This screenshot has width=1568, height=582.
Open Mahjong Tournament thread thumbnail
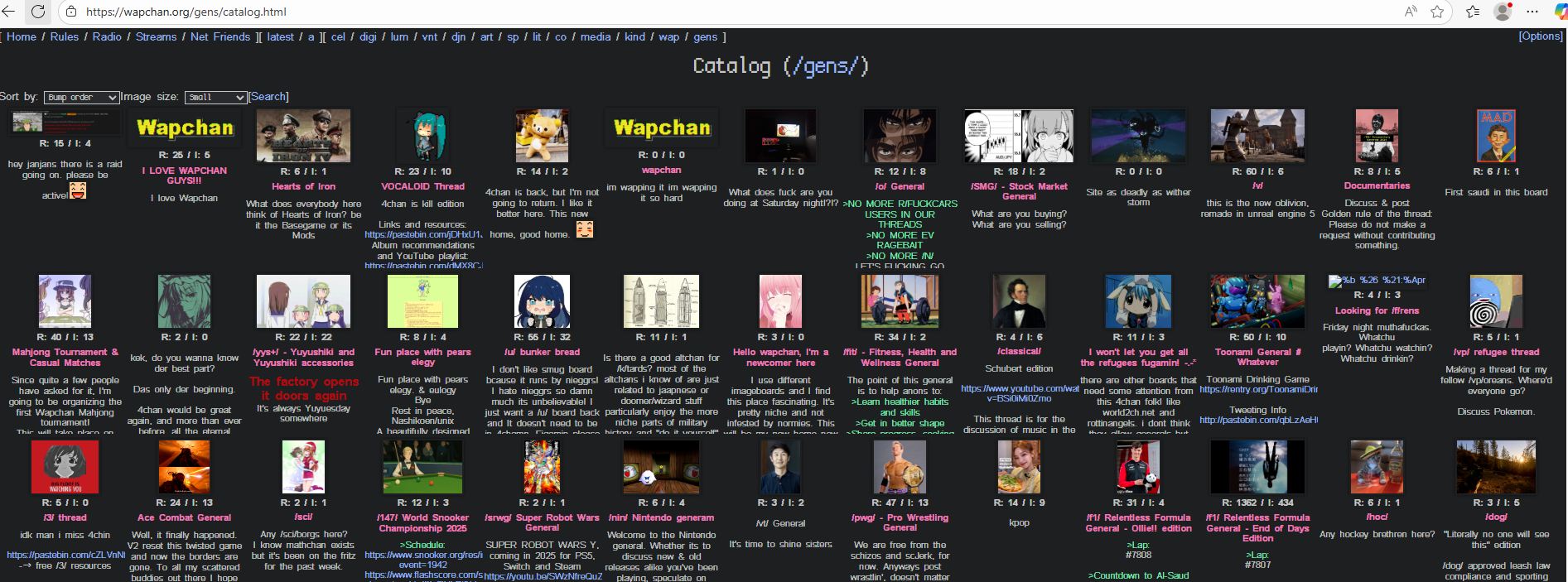[x=65, y=302]
